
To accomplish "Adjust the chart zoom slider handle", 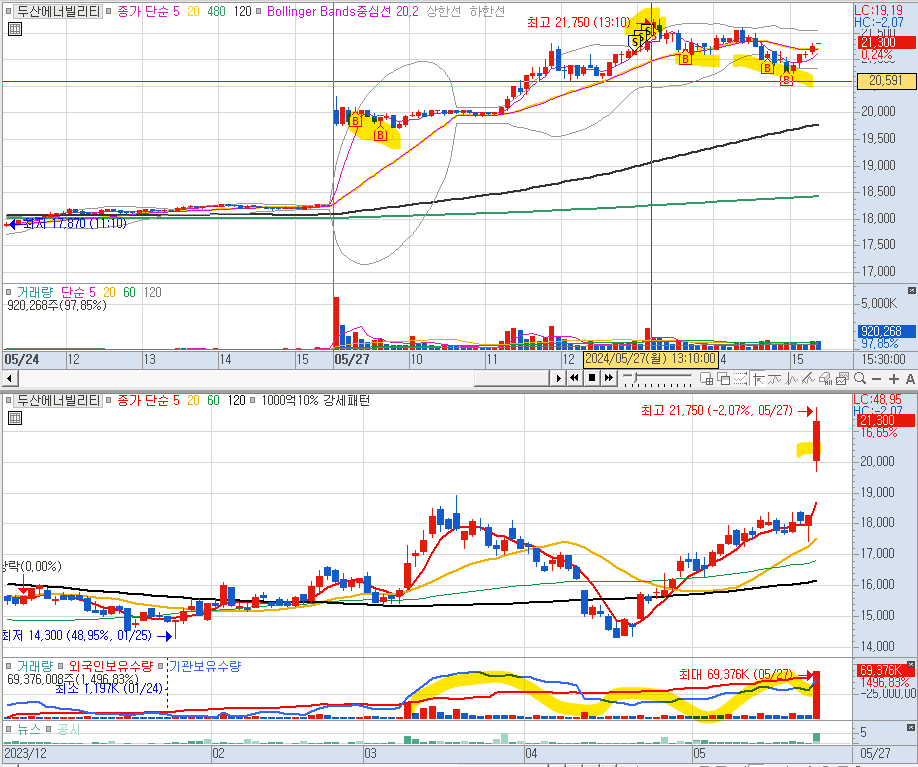I will pyautogui.click(x=637, y=377).
